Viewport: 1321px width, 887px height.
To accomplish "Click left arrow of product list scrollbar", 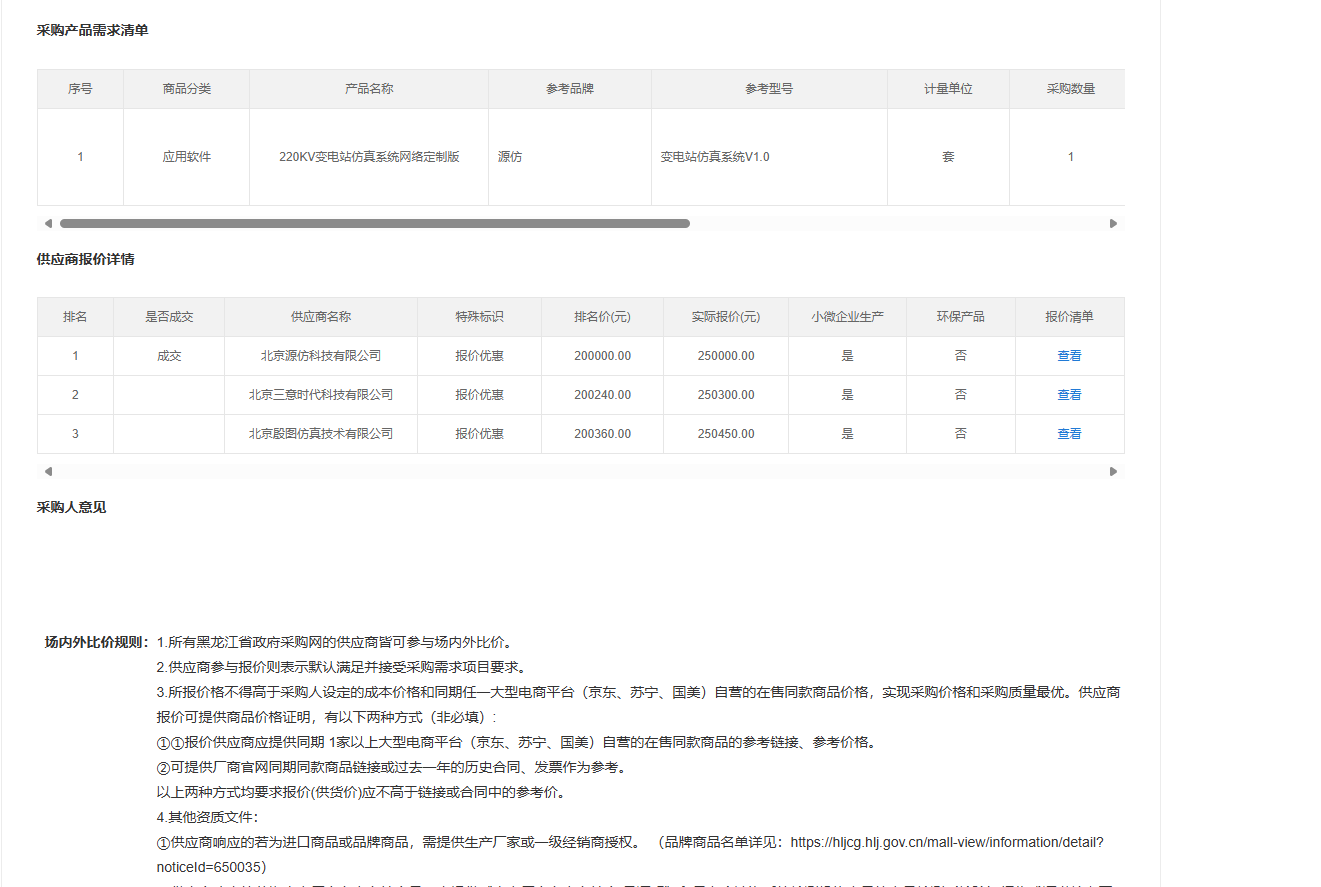I will (x=47, y=224).
